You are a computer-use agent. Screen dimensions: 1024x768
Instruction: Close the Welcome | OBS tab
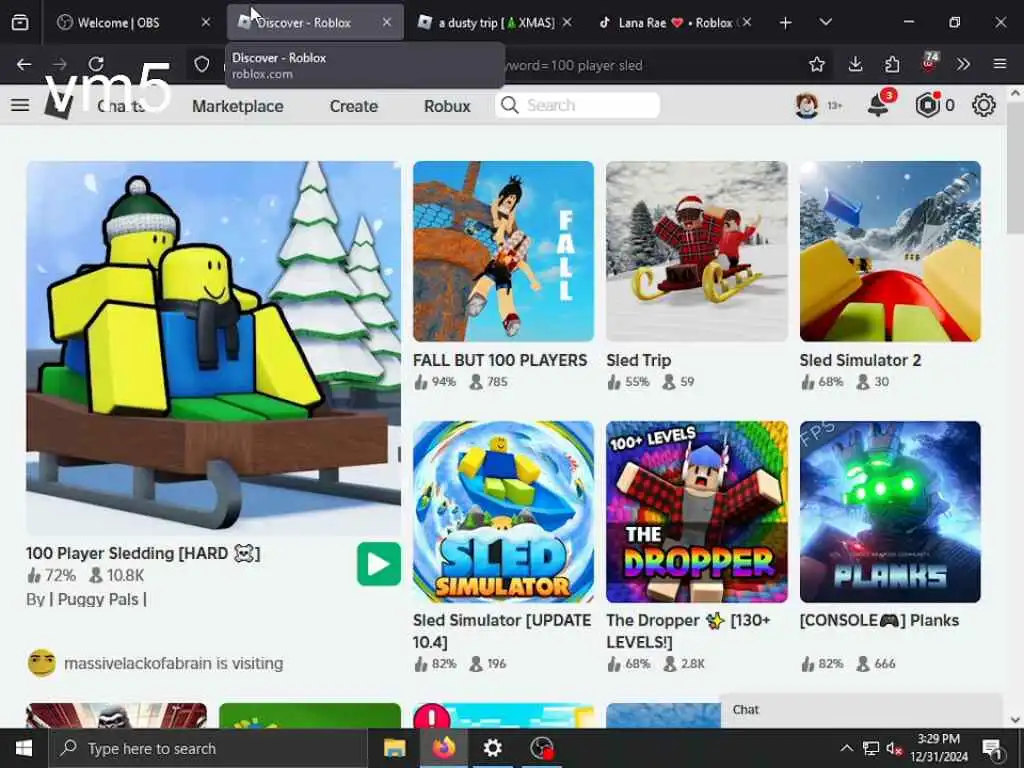click(x=206, y=23)
